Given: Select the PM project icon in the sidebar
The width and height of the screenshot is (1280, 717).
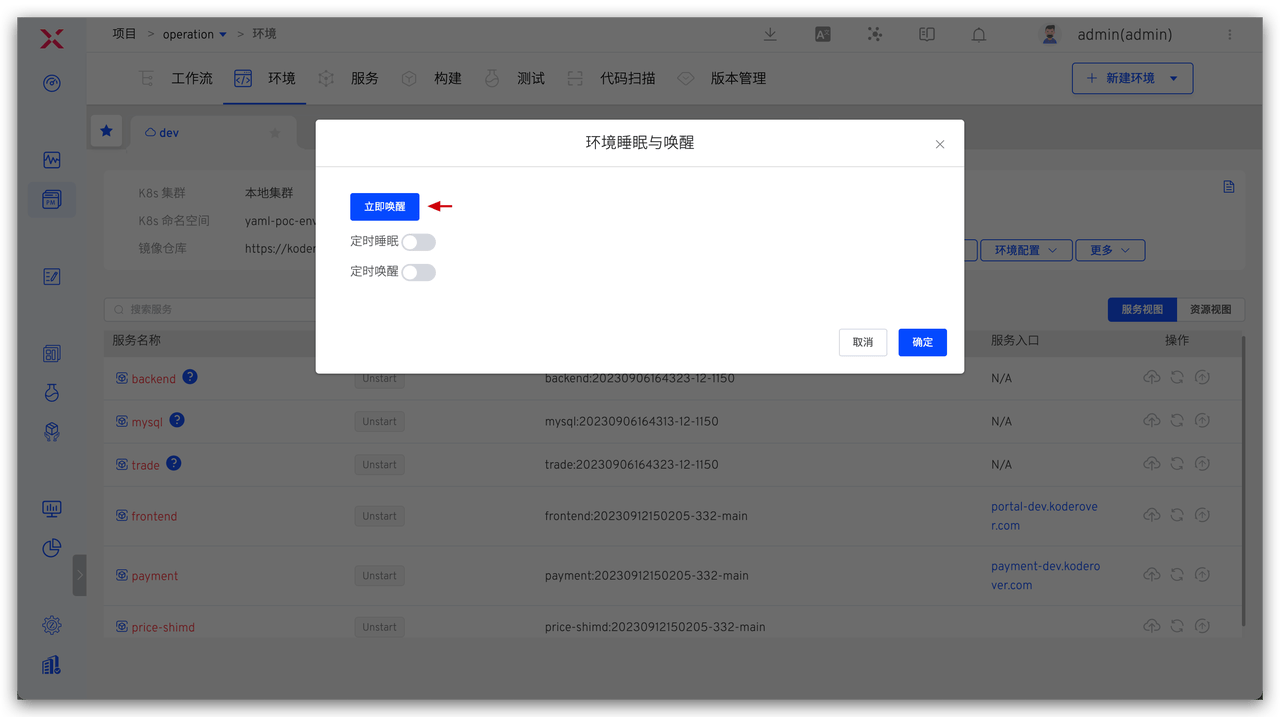Looking at the screenshot, I should point(51,198).
